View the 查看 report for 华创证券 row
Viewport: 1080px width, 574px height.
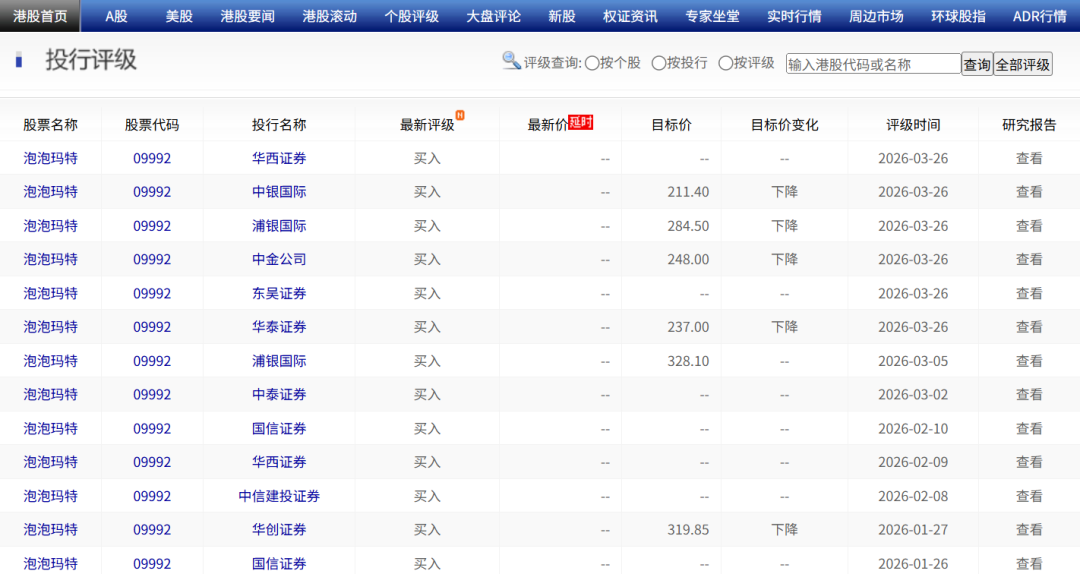pyautogui.click(x=1029, y=530)
